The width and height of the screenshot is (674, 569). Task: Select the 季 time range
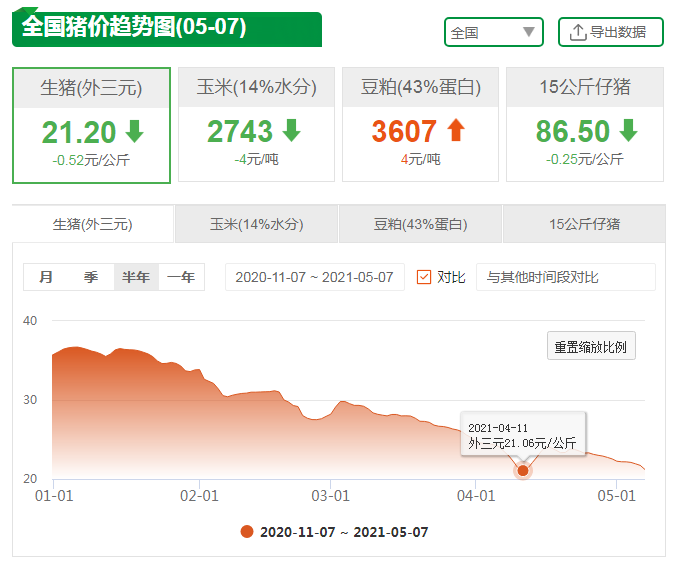click(91, 277)
